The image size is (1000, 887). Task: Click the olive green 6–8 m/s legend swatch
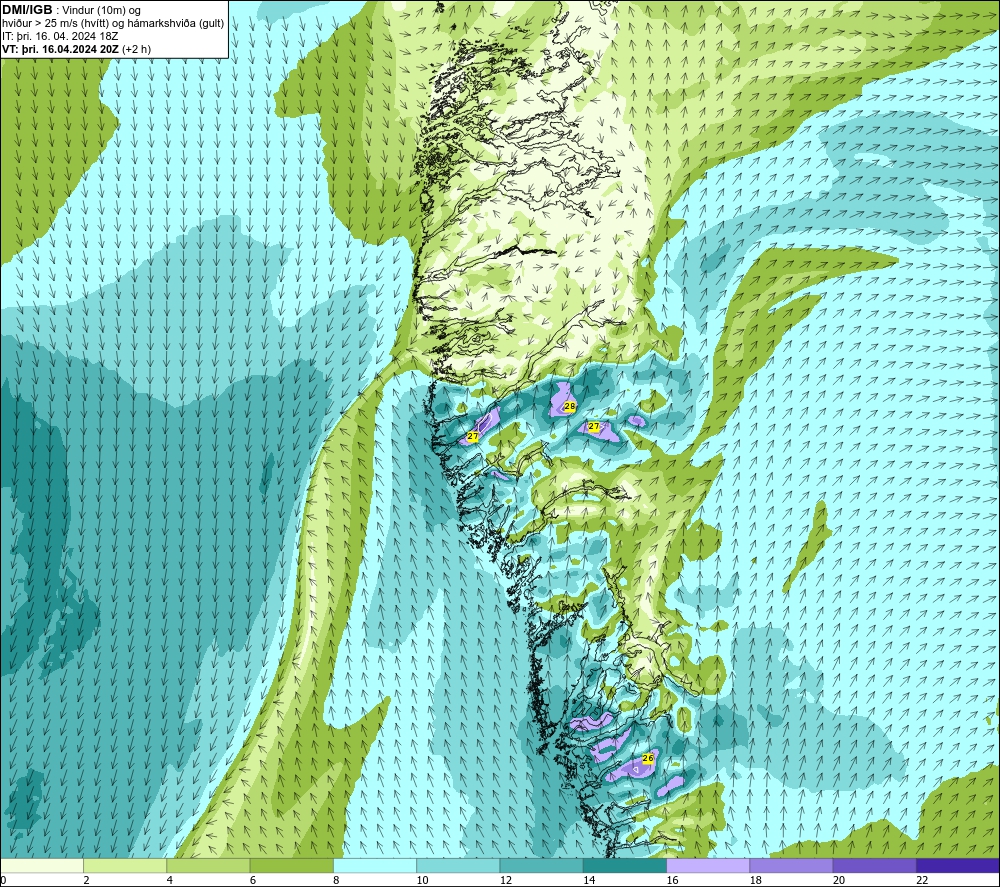pos(291,866)
